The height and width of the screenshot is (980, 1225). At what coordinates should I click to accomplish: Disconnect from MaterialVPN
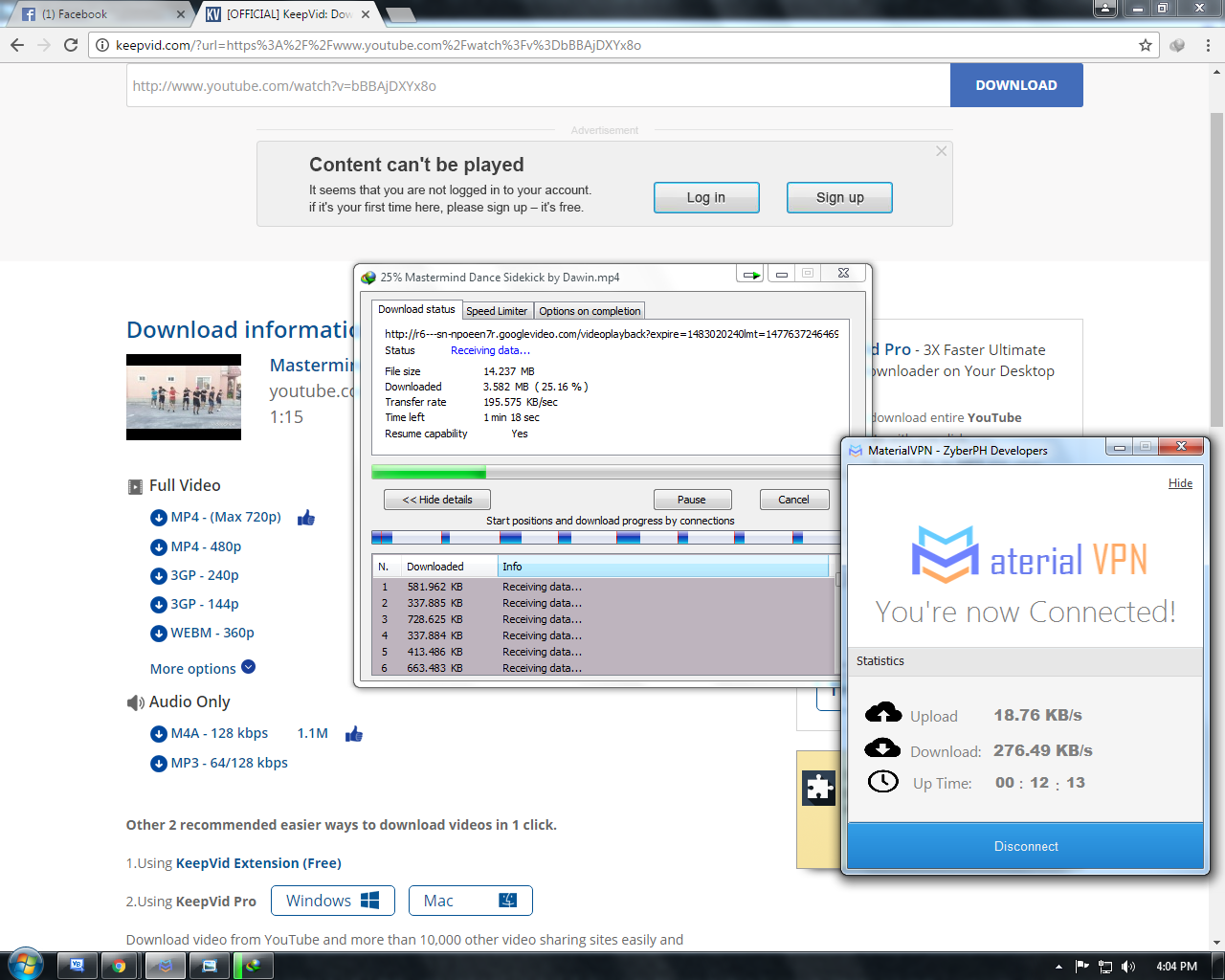(1025, 846)
